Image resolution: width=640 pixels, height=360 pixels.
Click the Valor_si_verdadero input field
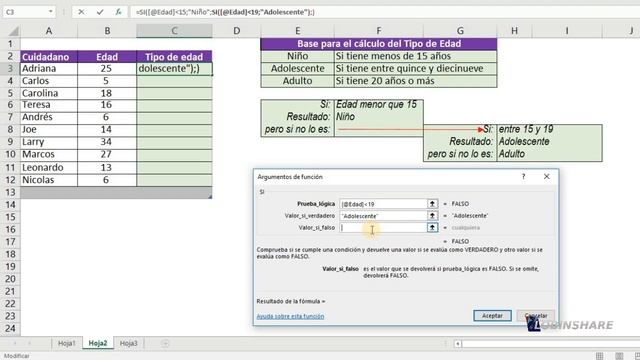383,215
